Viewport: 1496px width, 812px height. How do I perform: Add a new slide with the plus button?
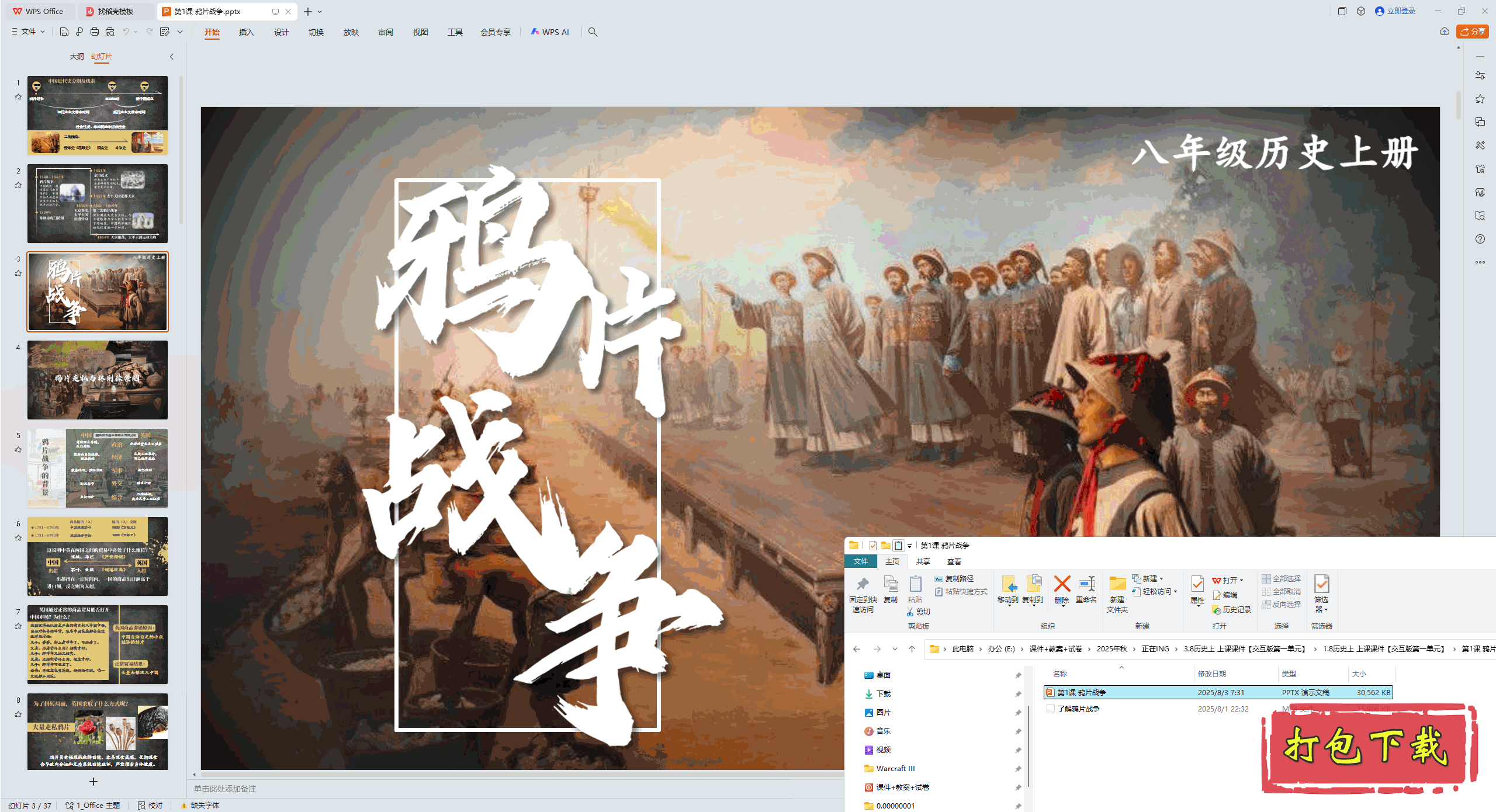point(93,782)
